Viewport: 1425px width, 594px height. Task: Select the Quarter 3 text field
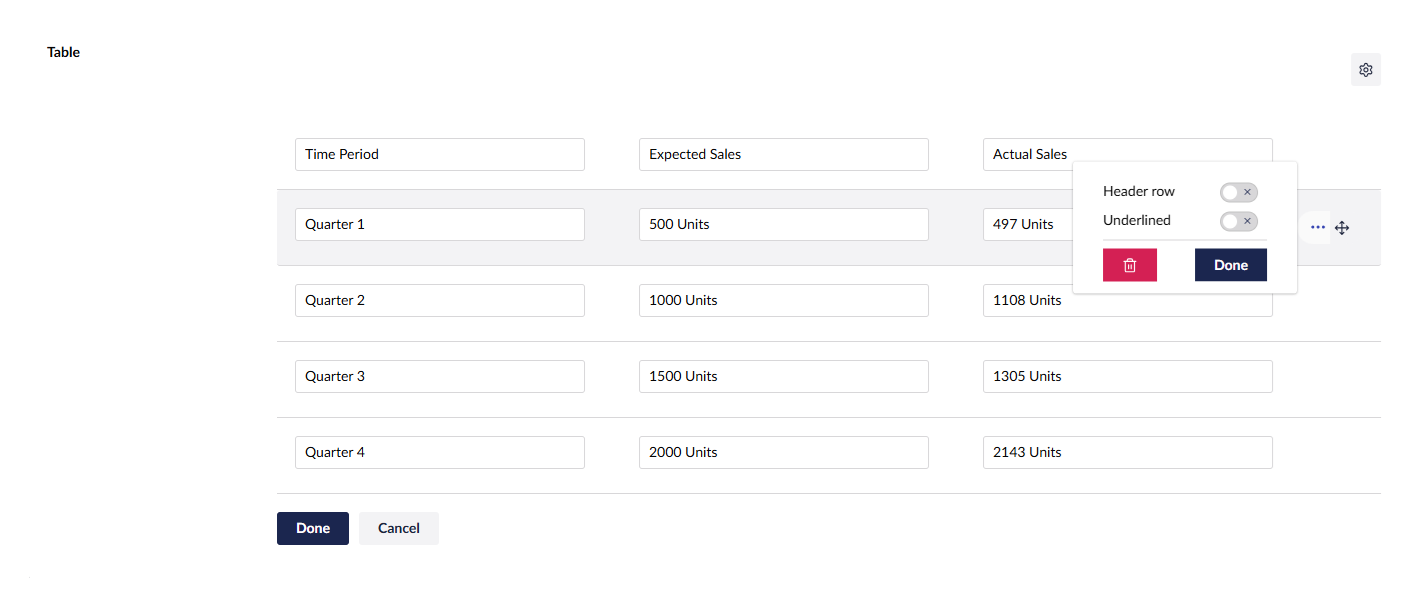click(439, 376)
